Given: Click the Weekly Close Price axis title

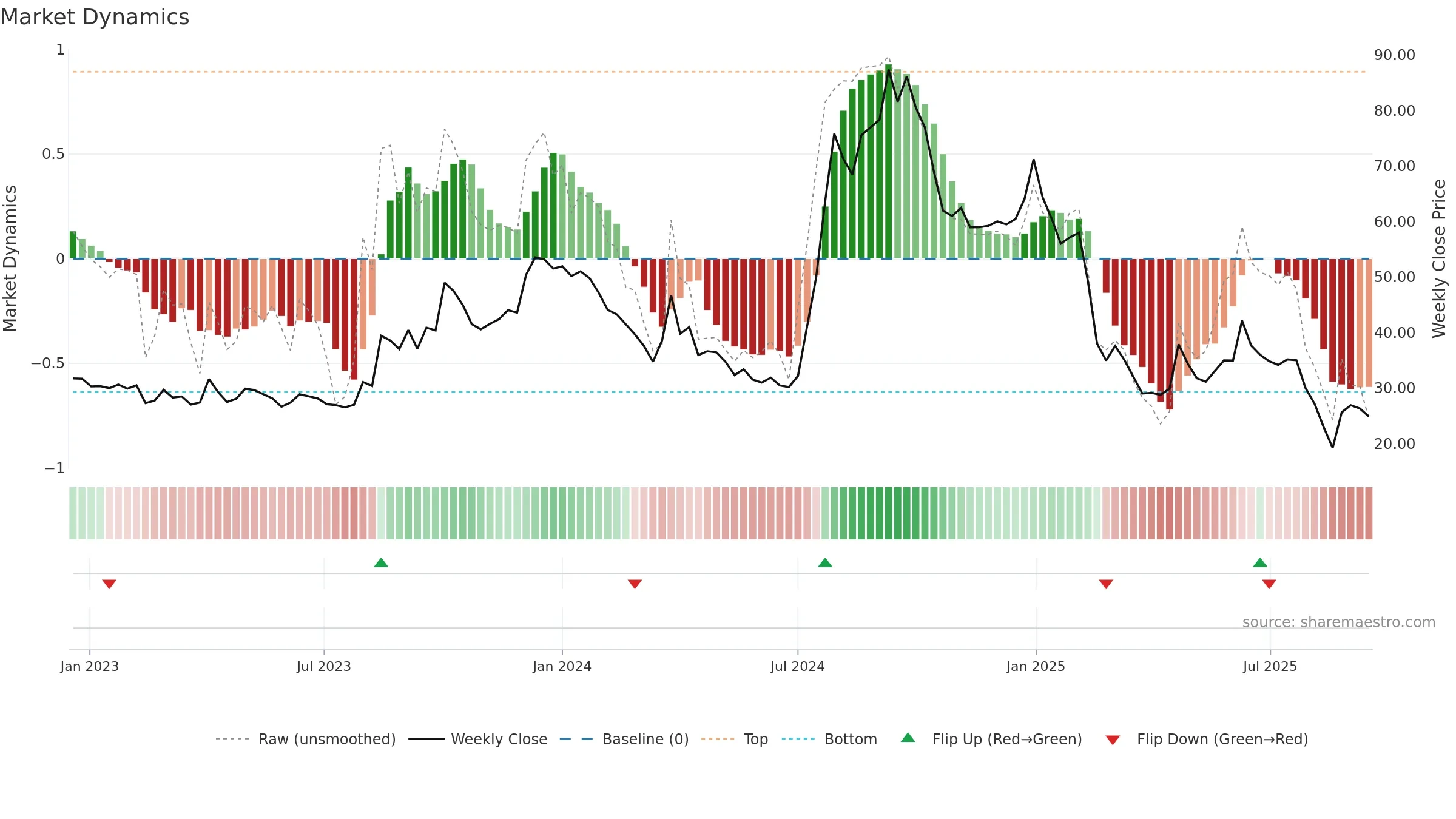Looking at the screenshot, I should (1439, 258).
